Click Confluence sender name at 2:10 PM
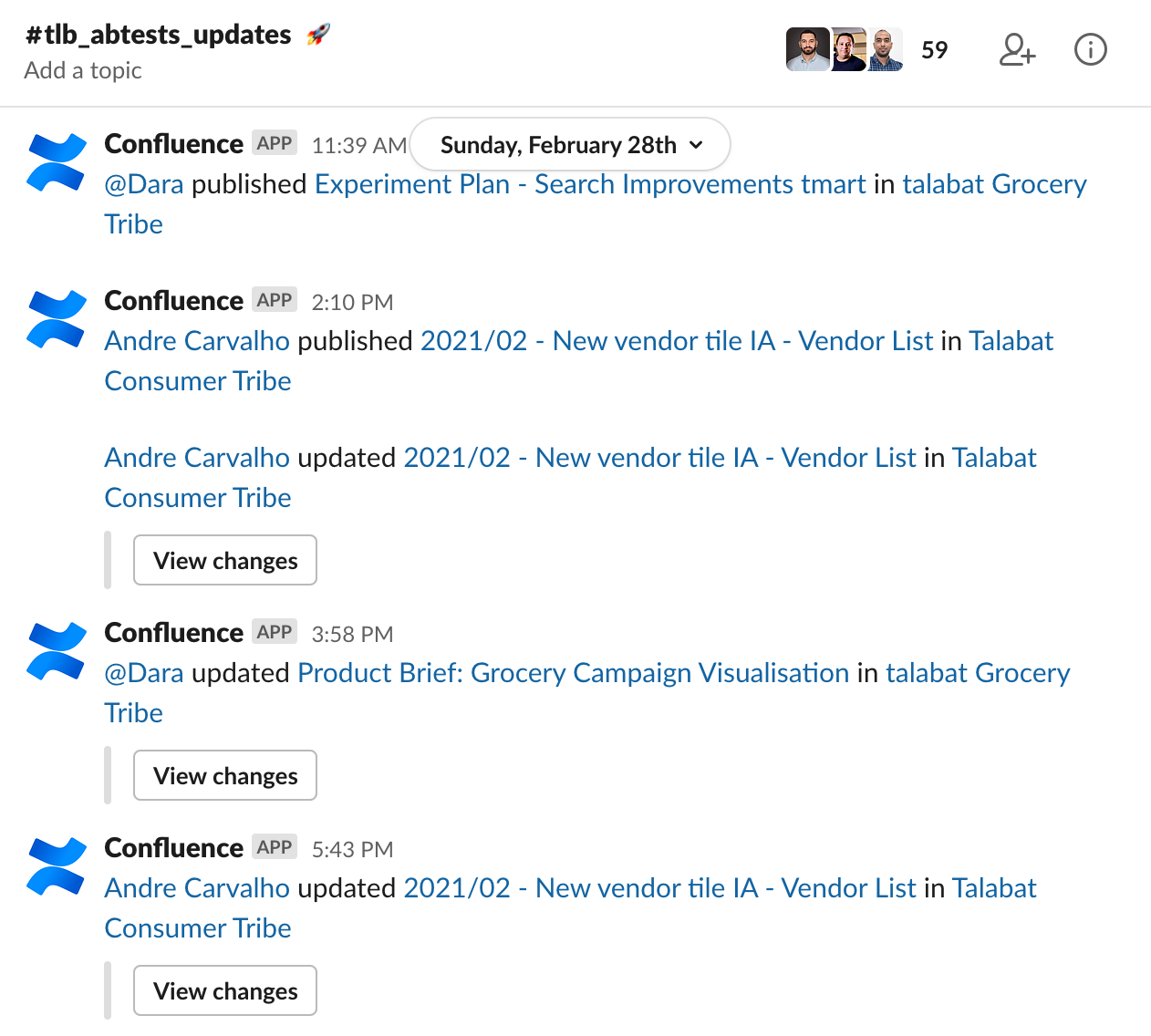 click(174, 301)
